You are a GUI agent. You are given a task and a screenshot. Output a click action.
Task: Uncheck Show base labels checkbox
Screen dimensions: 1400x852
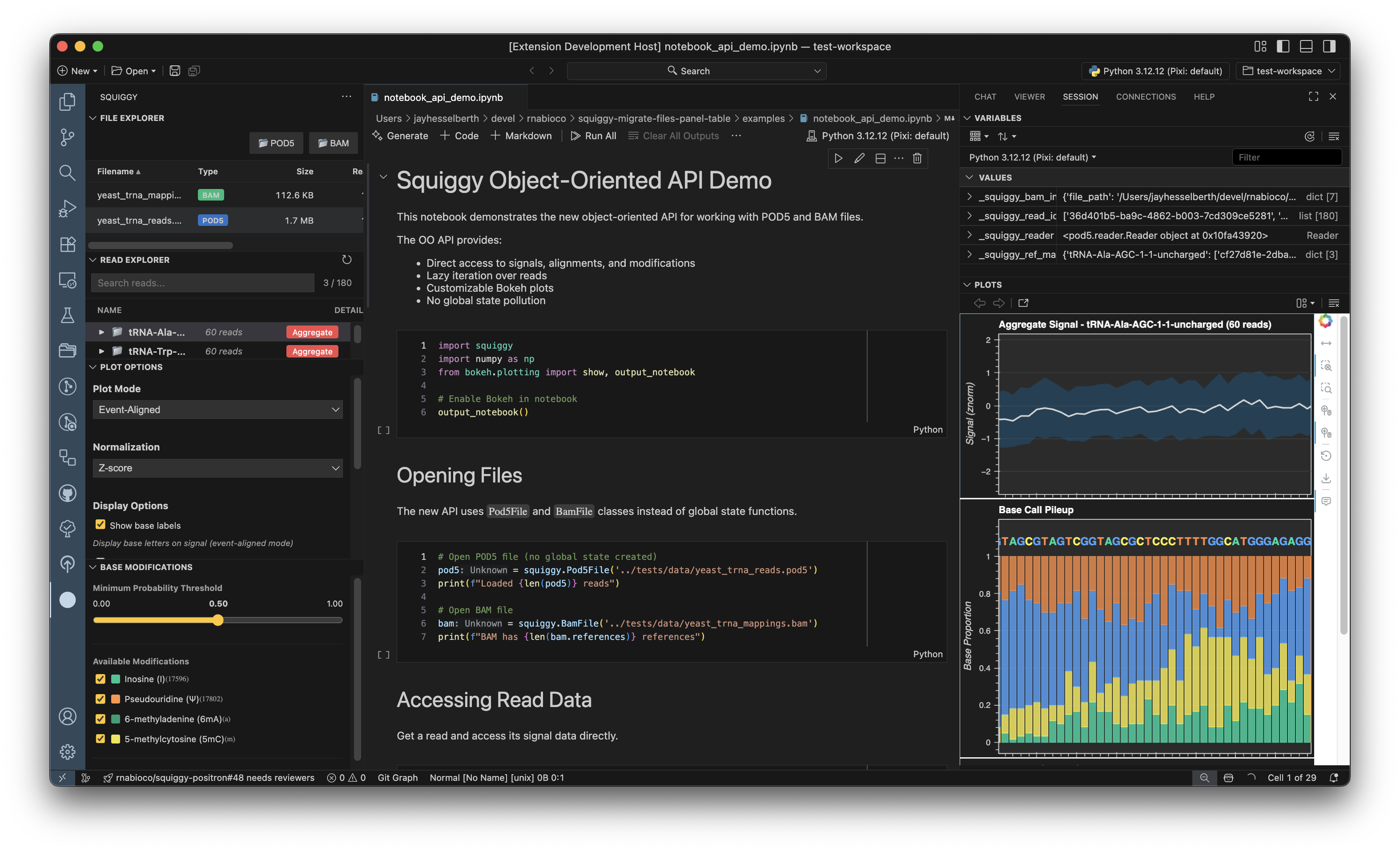[x=101, y=525]
